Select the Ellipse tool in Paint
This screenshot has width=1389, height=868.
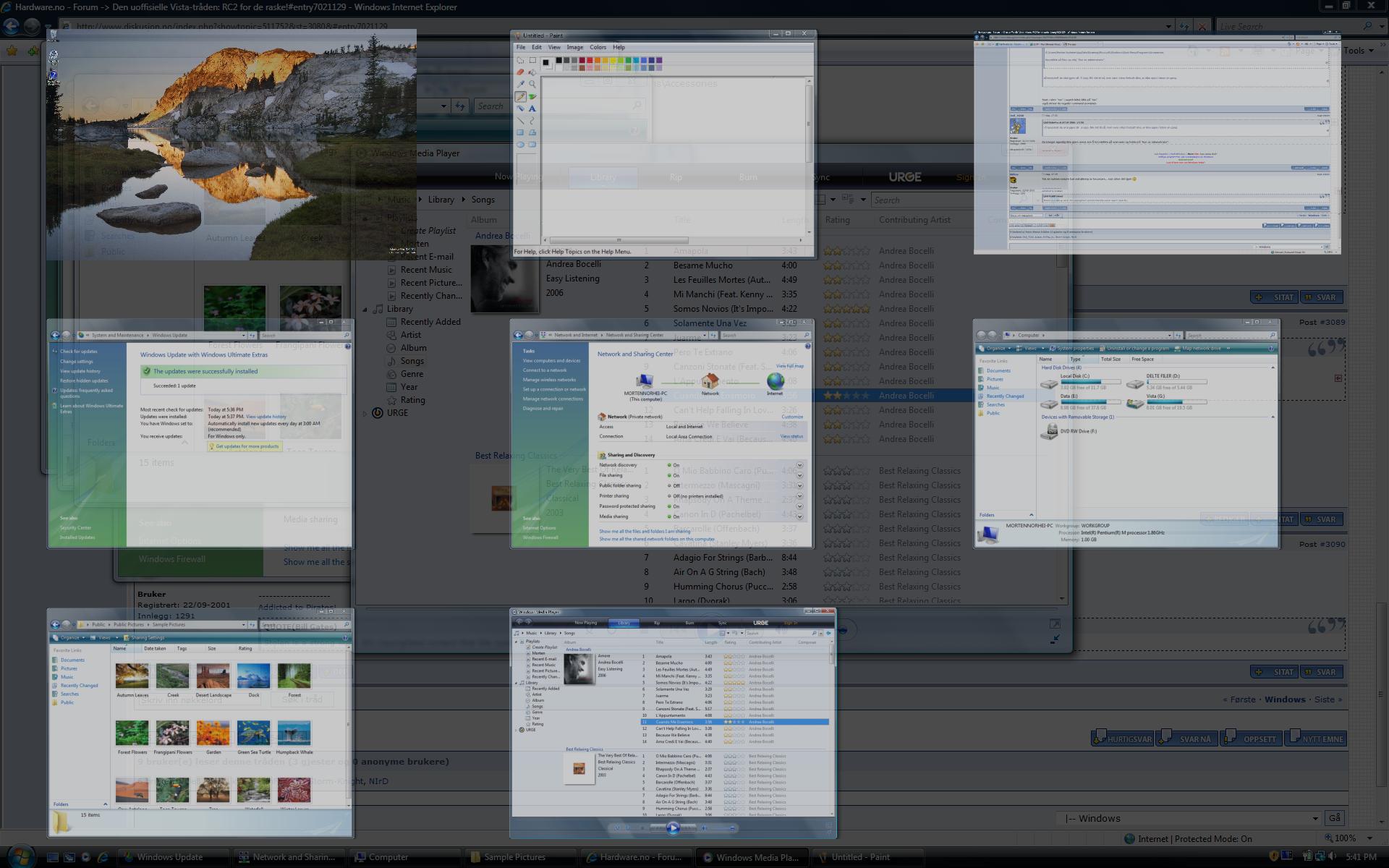pyautogui.click(x=520, y=145)
